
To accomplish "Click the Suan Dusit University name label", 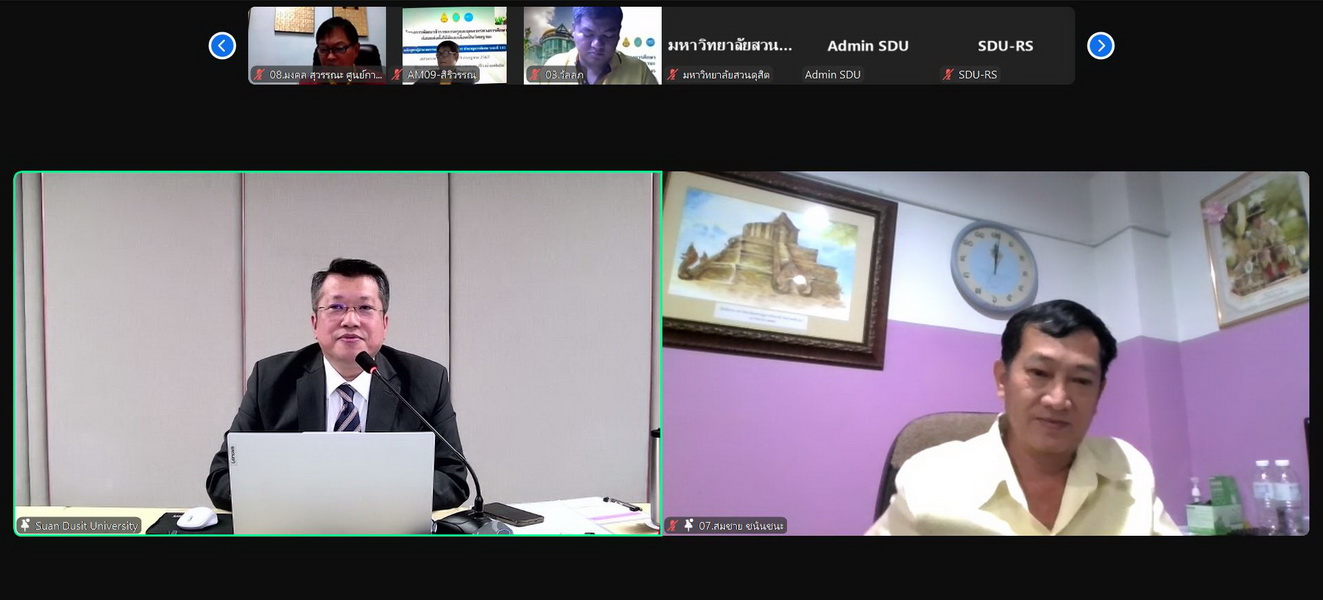I will click(x=86, y=526).
